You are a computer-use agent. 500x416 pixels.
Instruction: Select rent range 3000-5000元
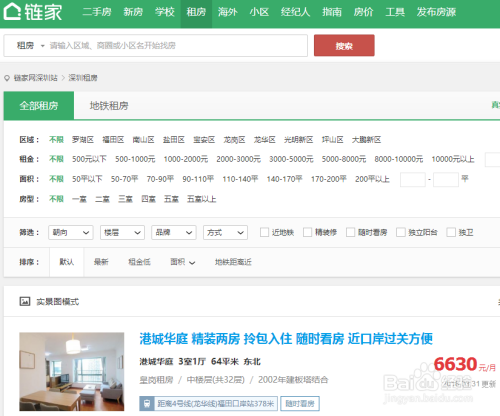[291, 159]
